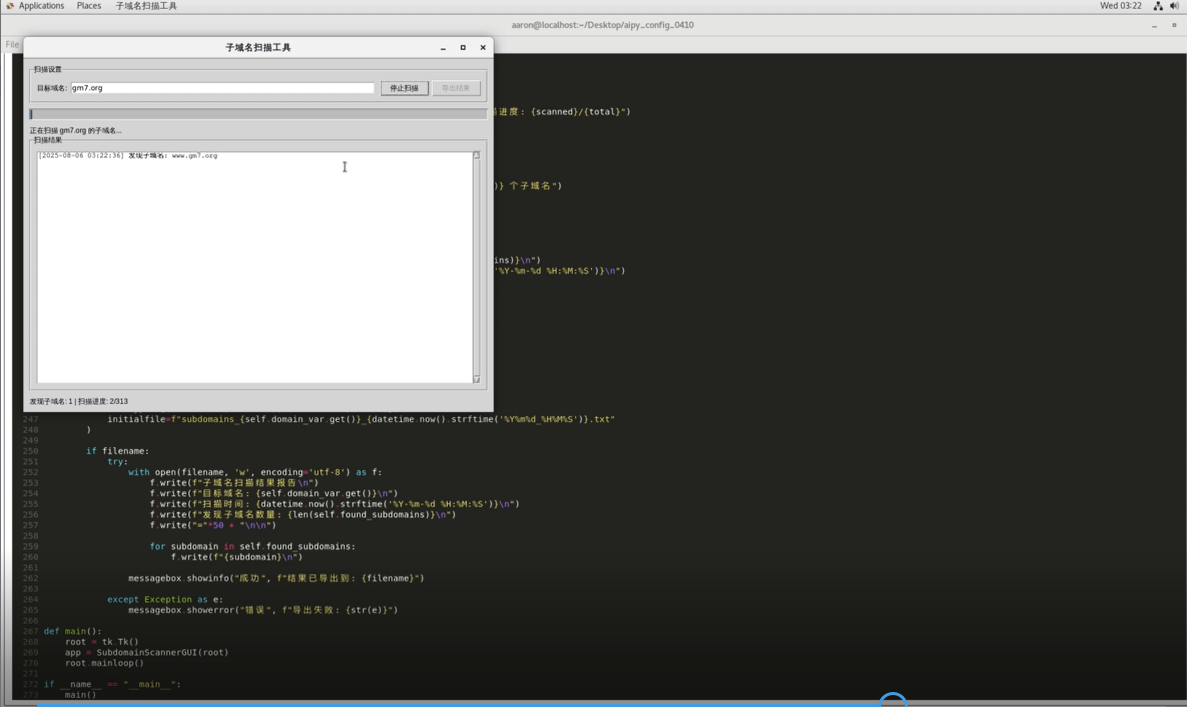Click the status bar 发现子域名: 1 | 扫描进度: 2/313

[x=79, y=402]
